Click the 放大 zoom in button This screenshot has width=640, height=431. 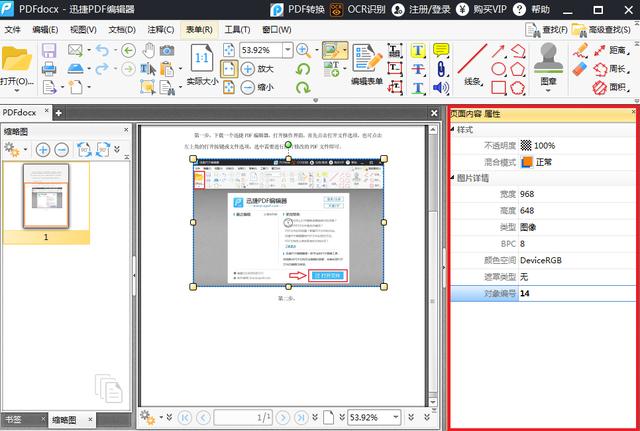(x=257, y=69)
